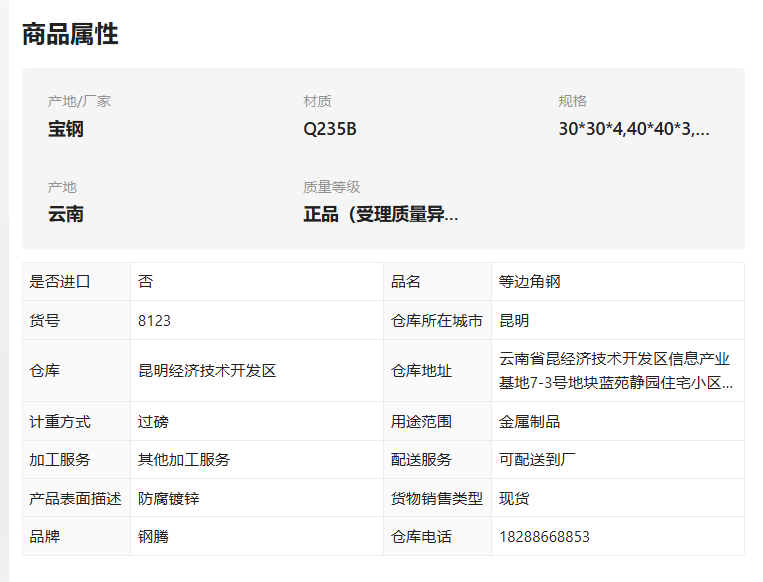Click the 商品属性 heading
763x582 pixels.
point(70,35)
